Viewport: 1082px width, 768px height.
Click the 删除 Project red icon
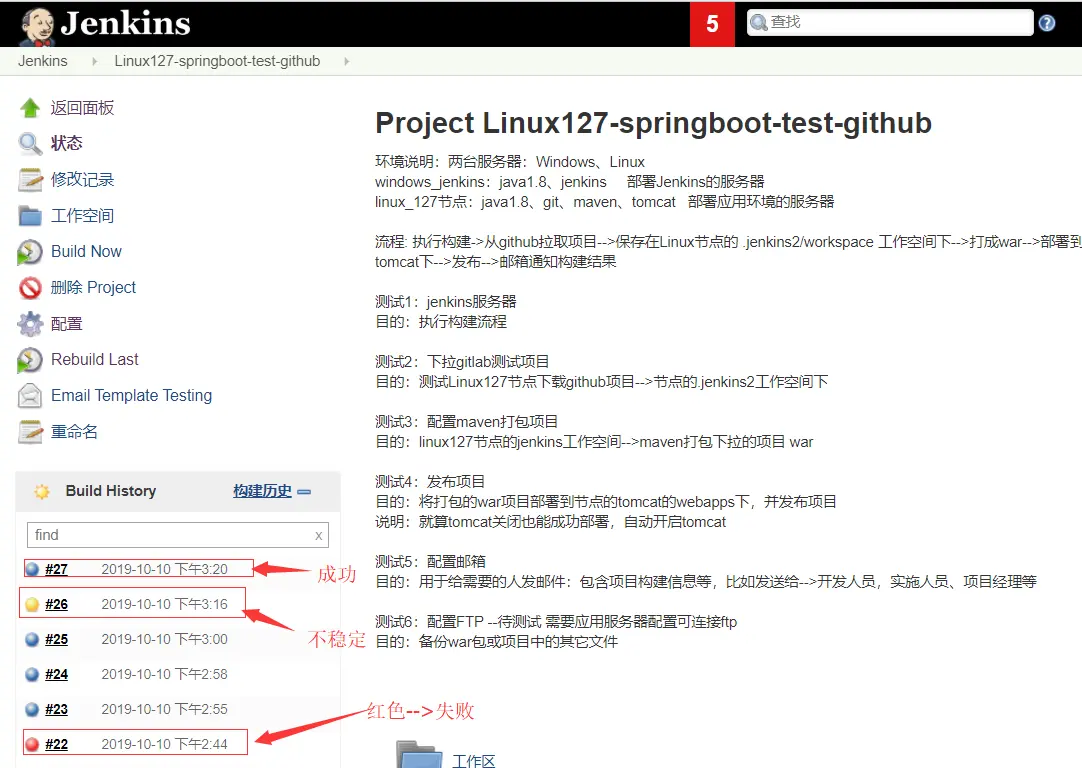[31, 287]
